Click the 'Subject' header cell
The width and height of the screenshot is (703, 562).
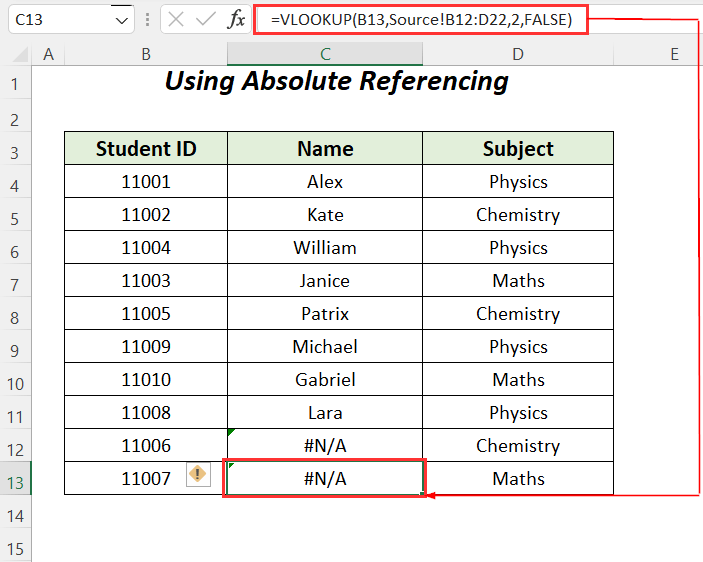click(x=518, y=148)
